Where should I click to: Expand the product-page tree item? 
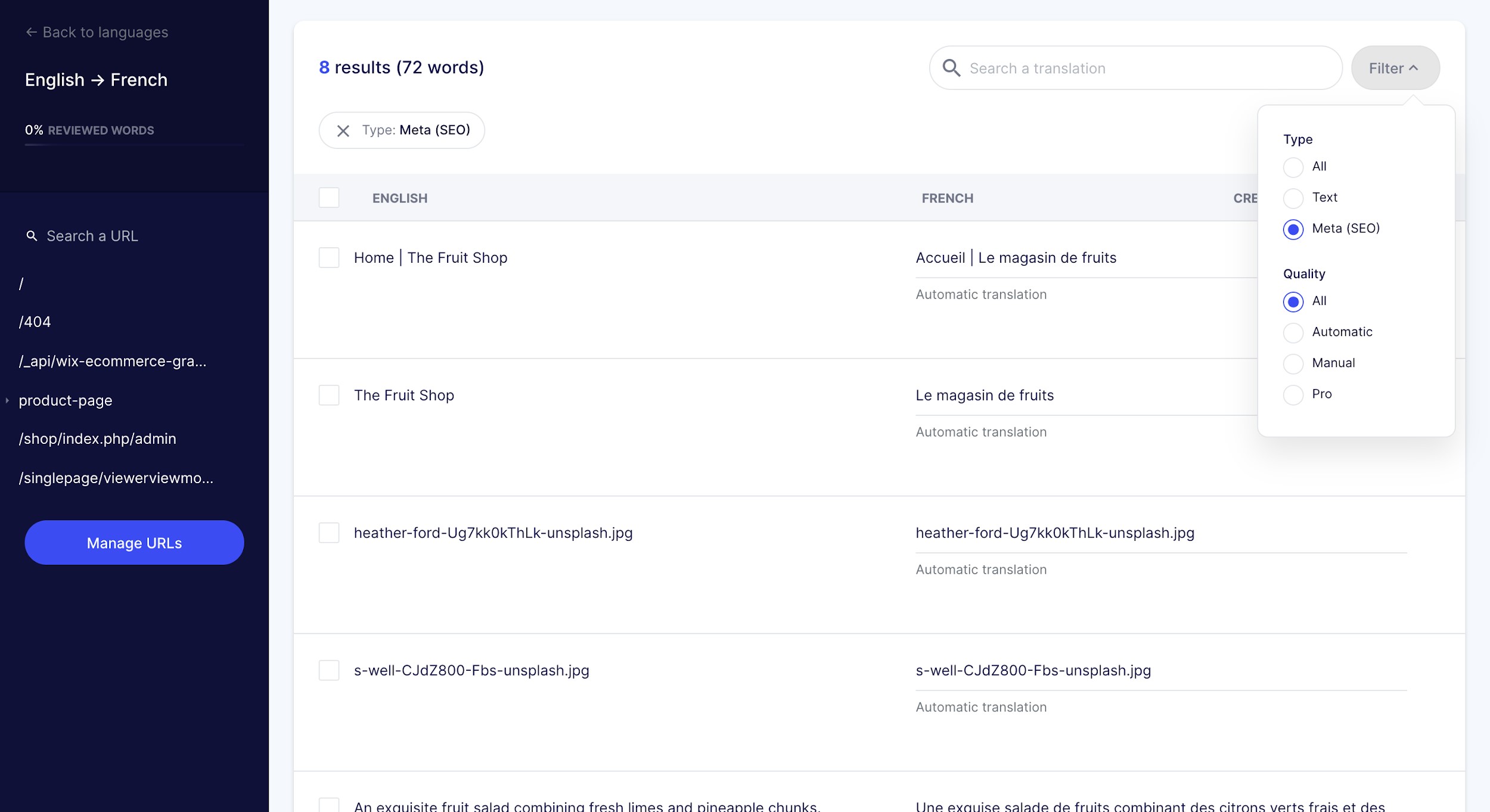click(x=7, y=400)
